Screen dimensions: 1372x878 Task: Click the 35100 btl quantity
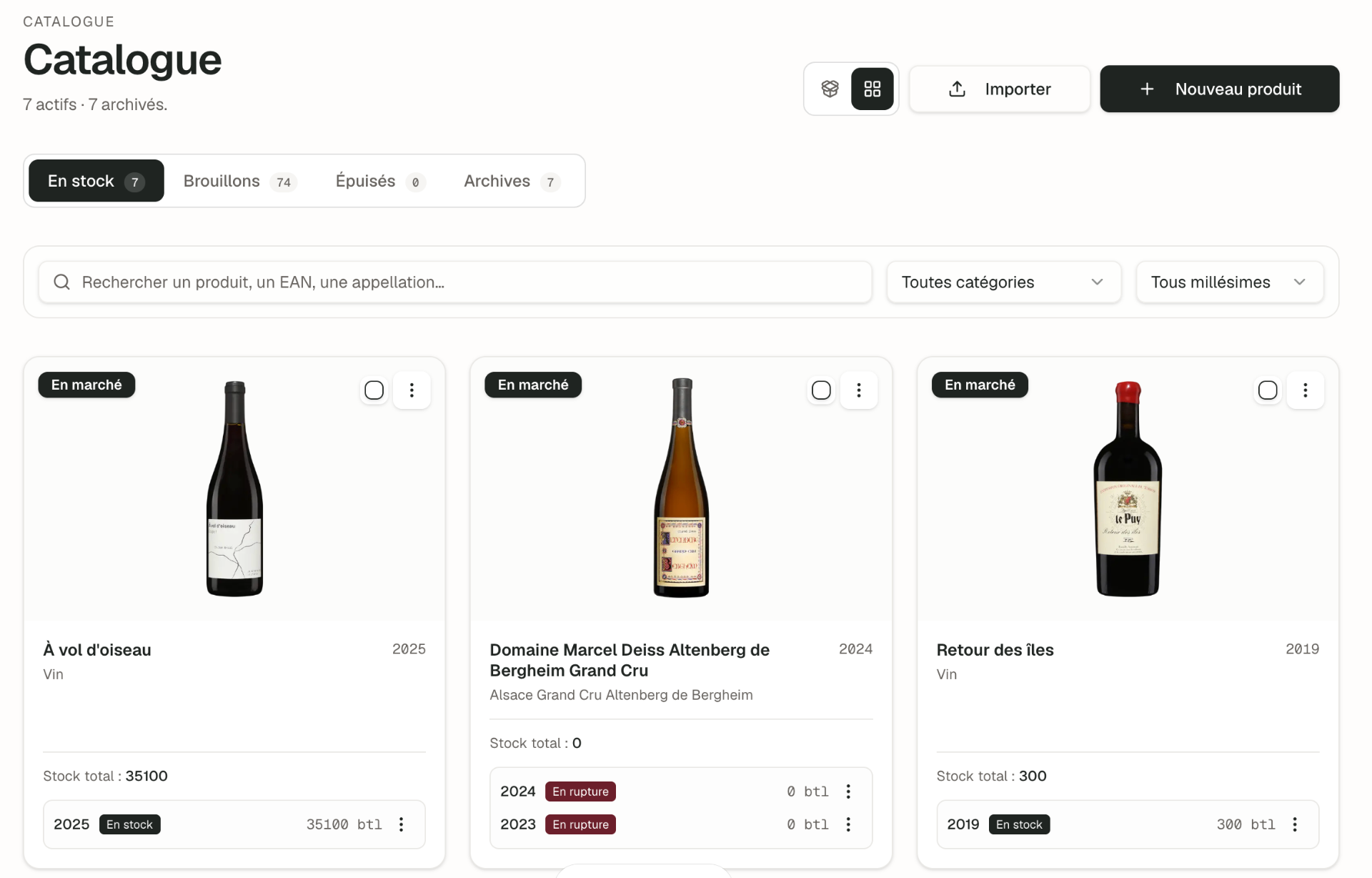344,824
